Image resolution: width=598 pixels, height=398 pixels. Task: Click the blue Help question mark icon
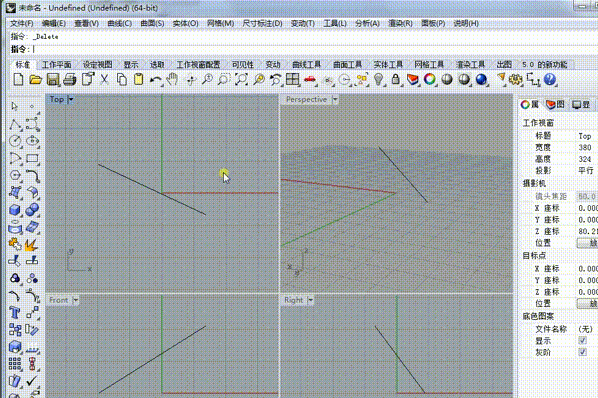(x=550, y=79)
